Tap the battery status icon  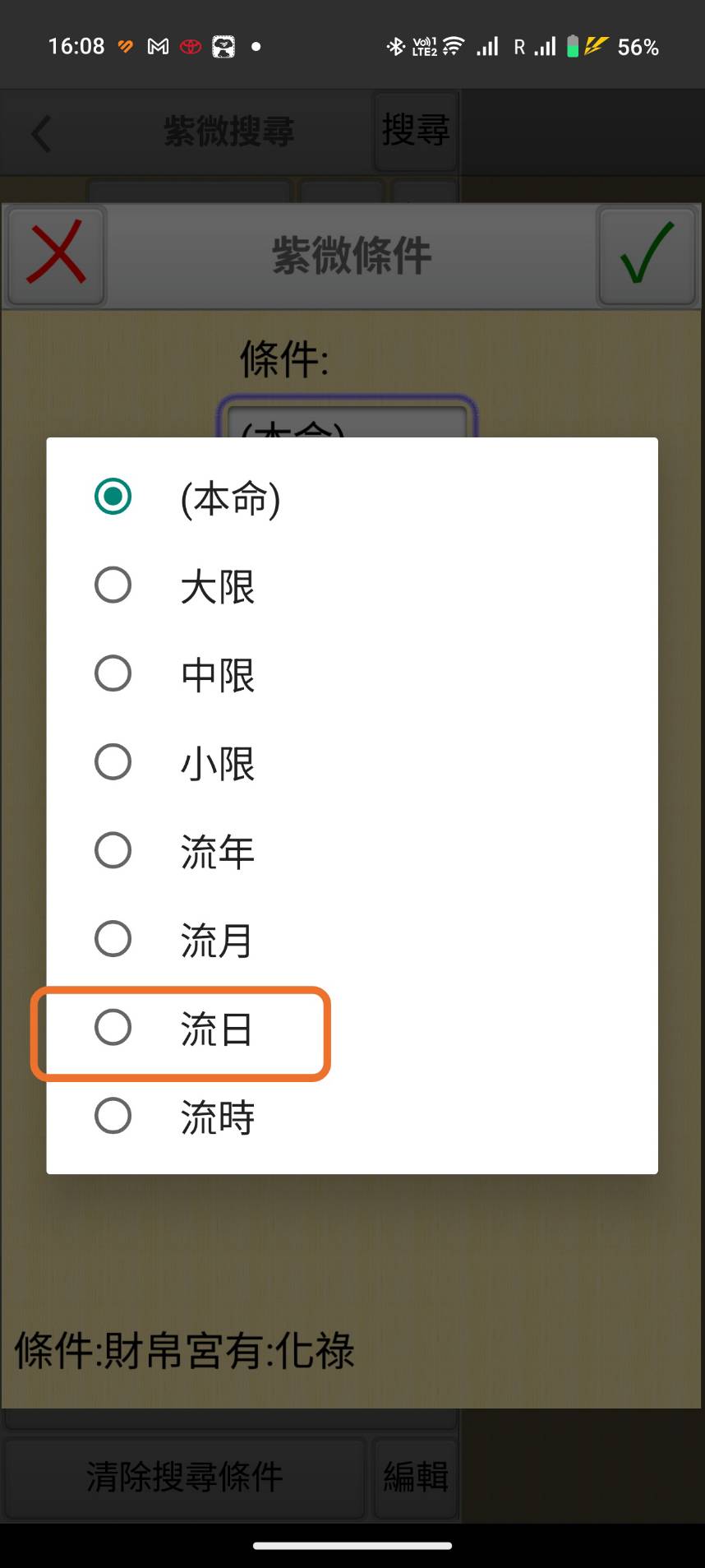[573, 46]
